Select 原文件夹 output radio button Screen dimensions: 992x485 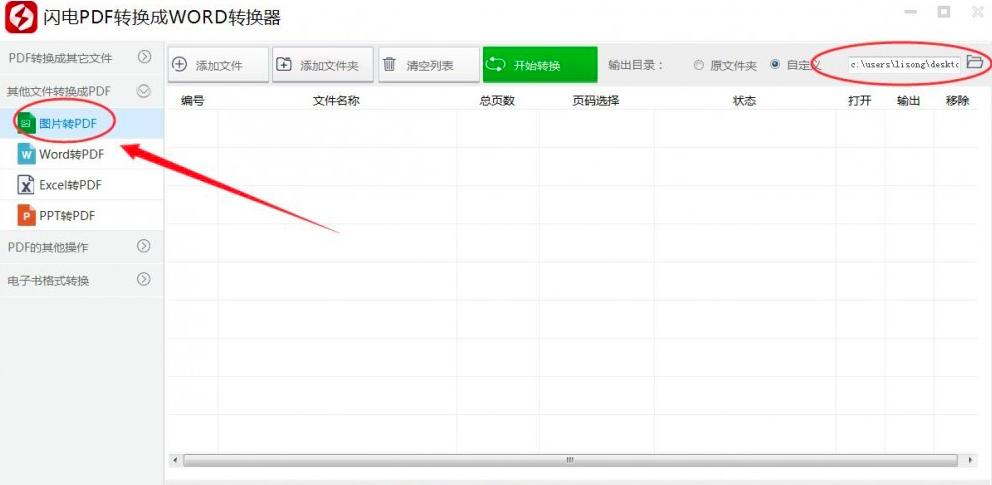point(698,65)
